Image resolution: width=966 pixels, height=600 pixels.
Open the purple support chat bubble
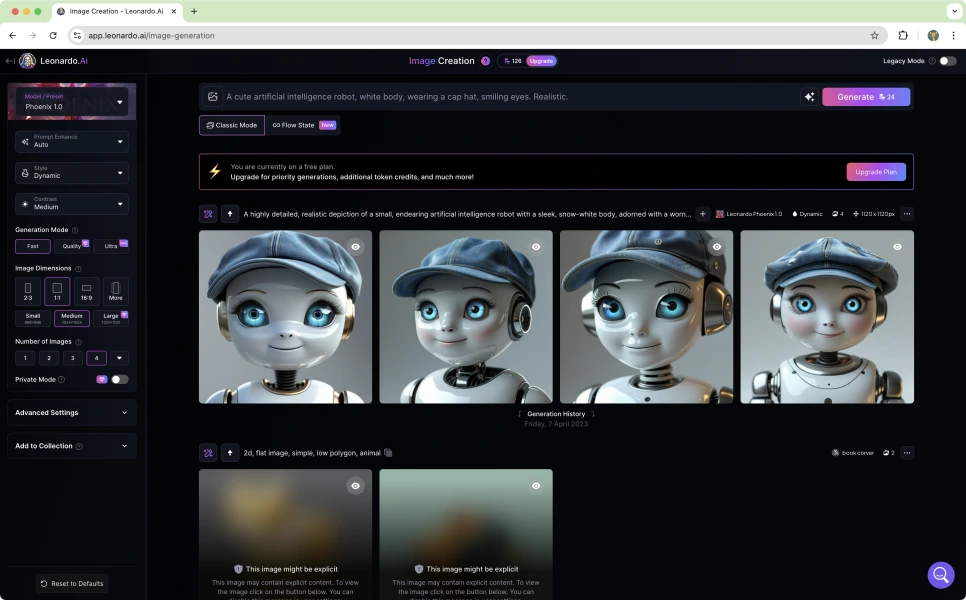(941, 575)
